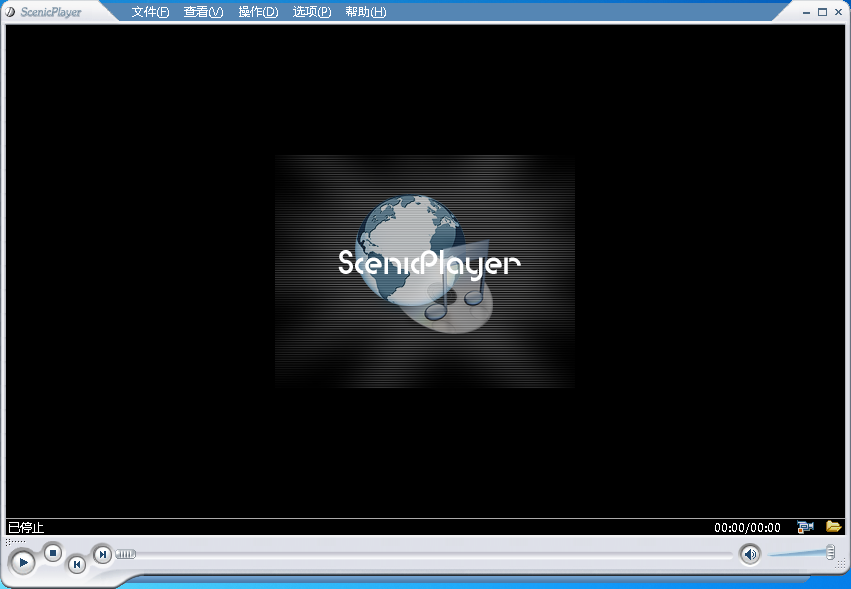
Task: Click the Stop playback button
Action: (x=53, y=553)
